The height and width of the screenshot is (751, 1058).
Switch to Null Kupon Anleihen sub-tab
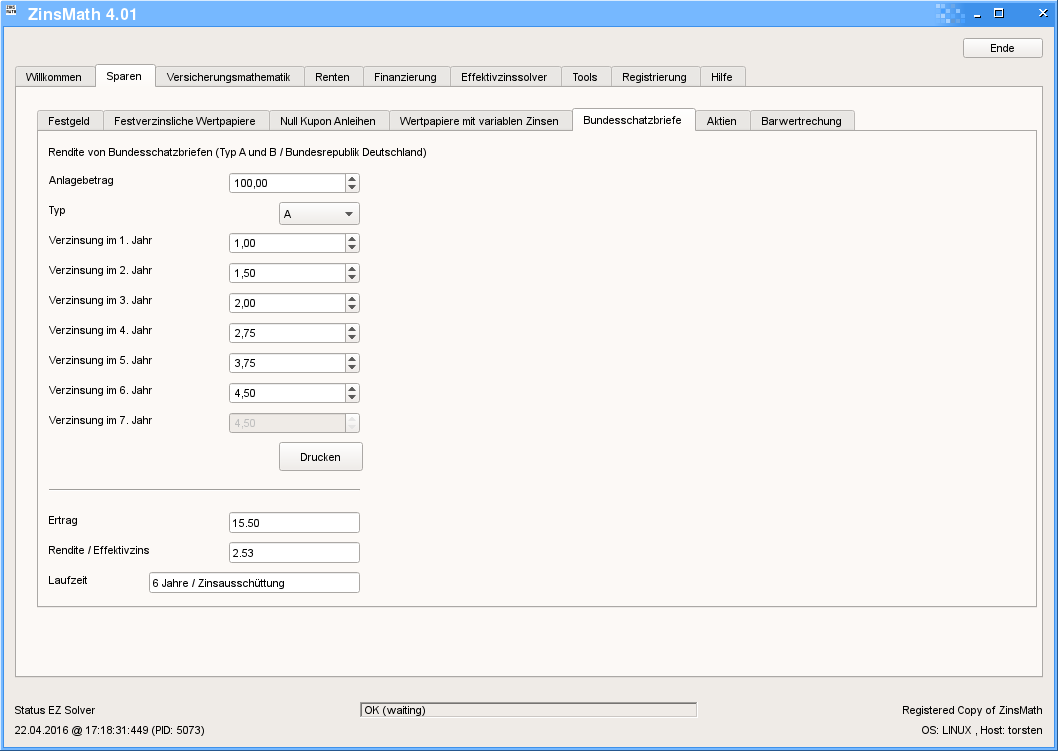[328, 121]
